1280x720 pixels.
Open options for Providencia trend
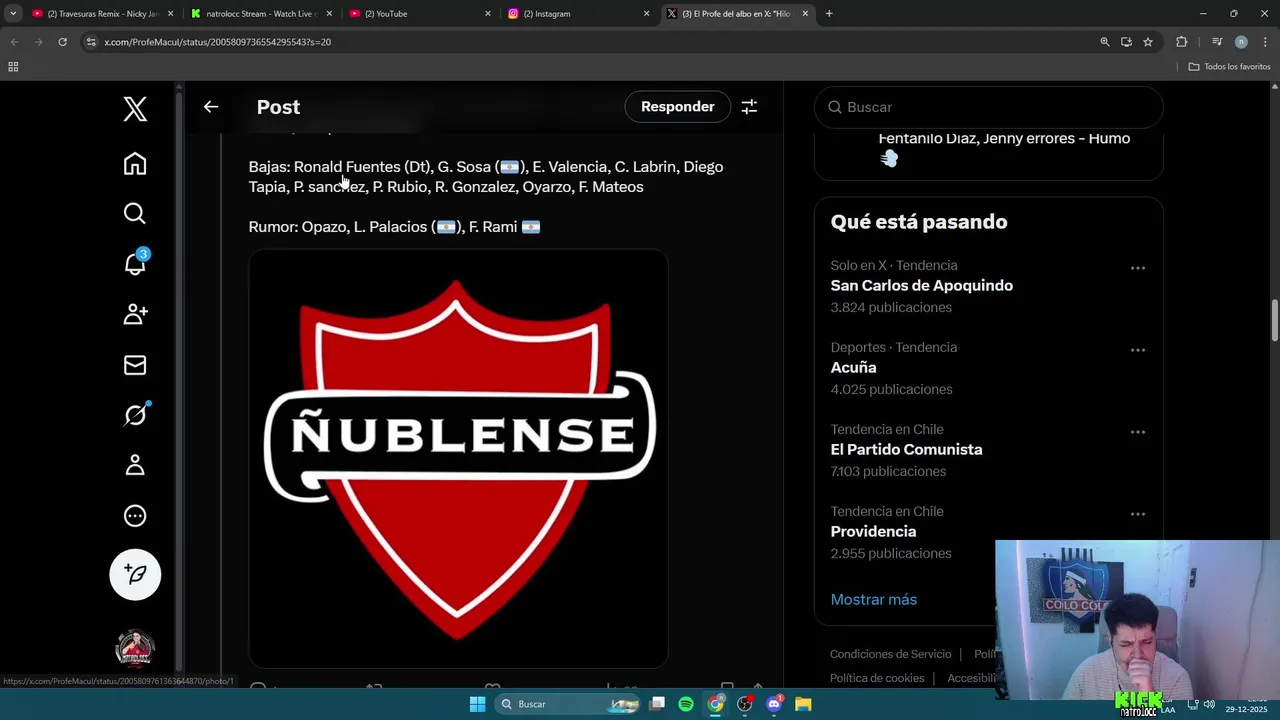1137,514
